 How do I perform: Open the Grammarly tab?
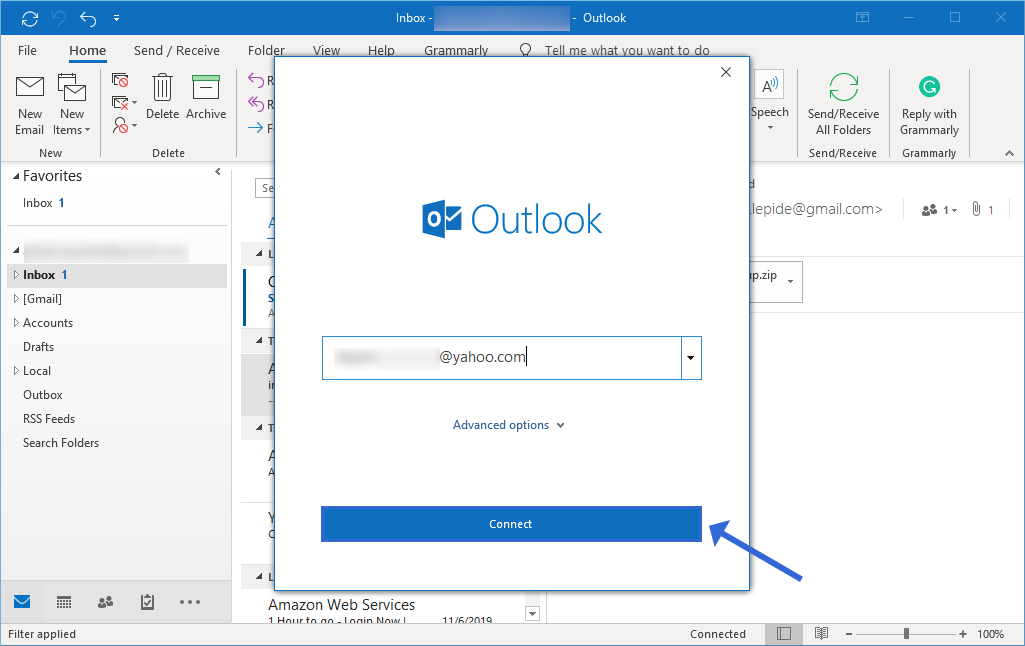click(456, 51)
